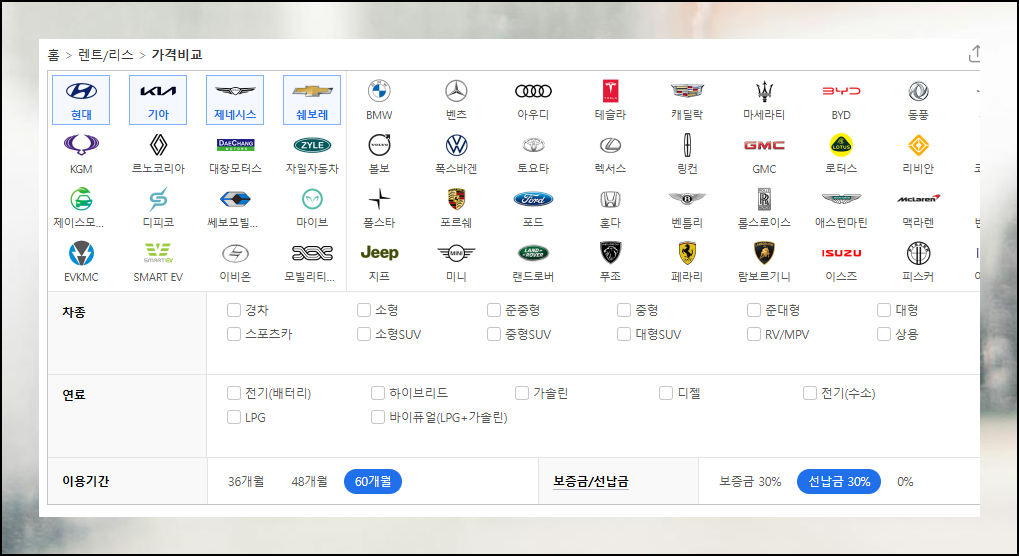Pick the Land Rover (랜드로버) logo
This screenshot has height=556, width=1019.
pyautogui.click(x=533, y=253)
